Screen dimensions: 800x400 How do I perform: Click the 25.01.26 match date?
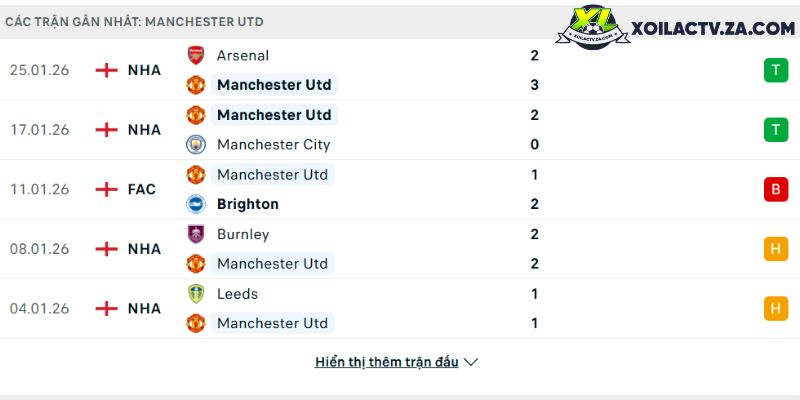[39, 70]
